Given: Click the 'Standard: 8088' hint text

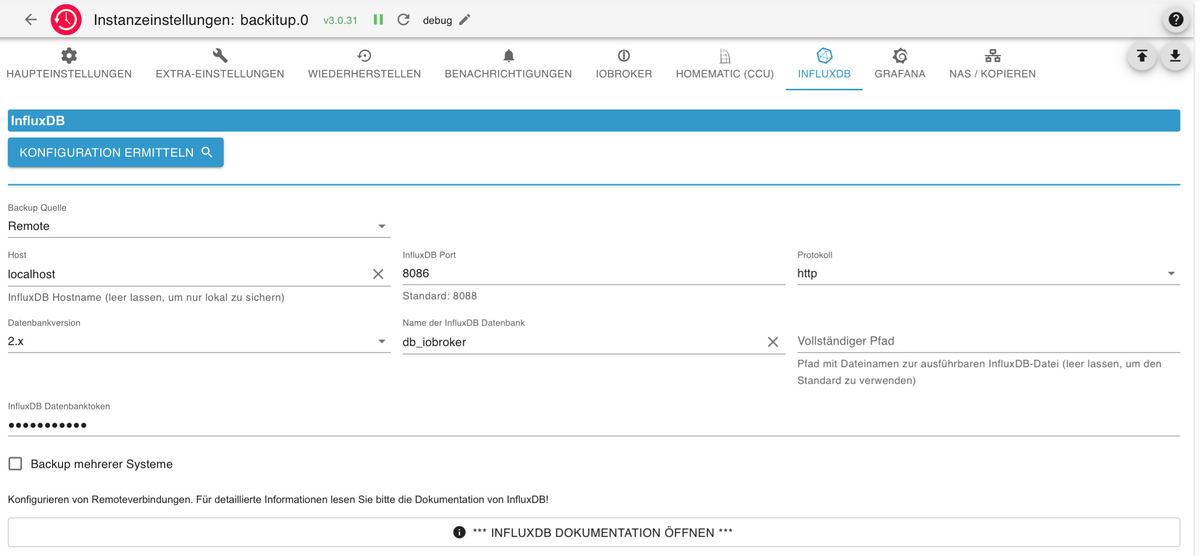Looking at the screenshot, I should click(x=439, y=296).
